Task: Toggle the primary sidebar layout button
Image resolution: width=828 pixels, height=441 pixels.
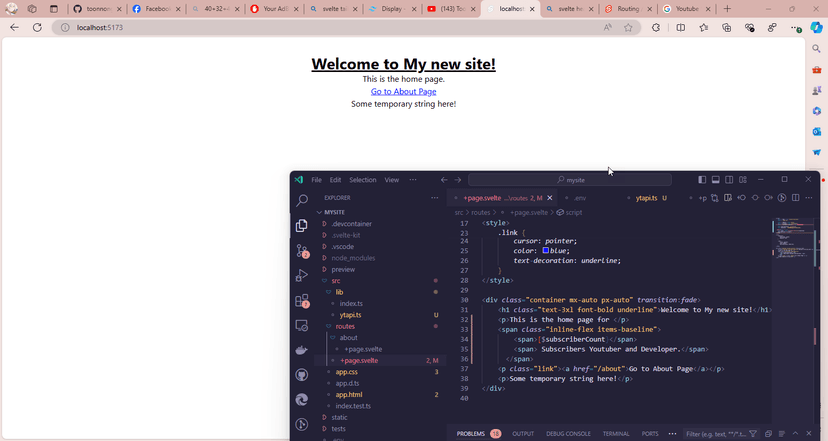Action: pos(702,180)
